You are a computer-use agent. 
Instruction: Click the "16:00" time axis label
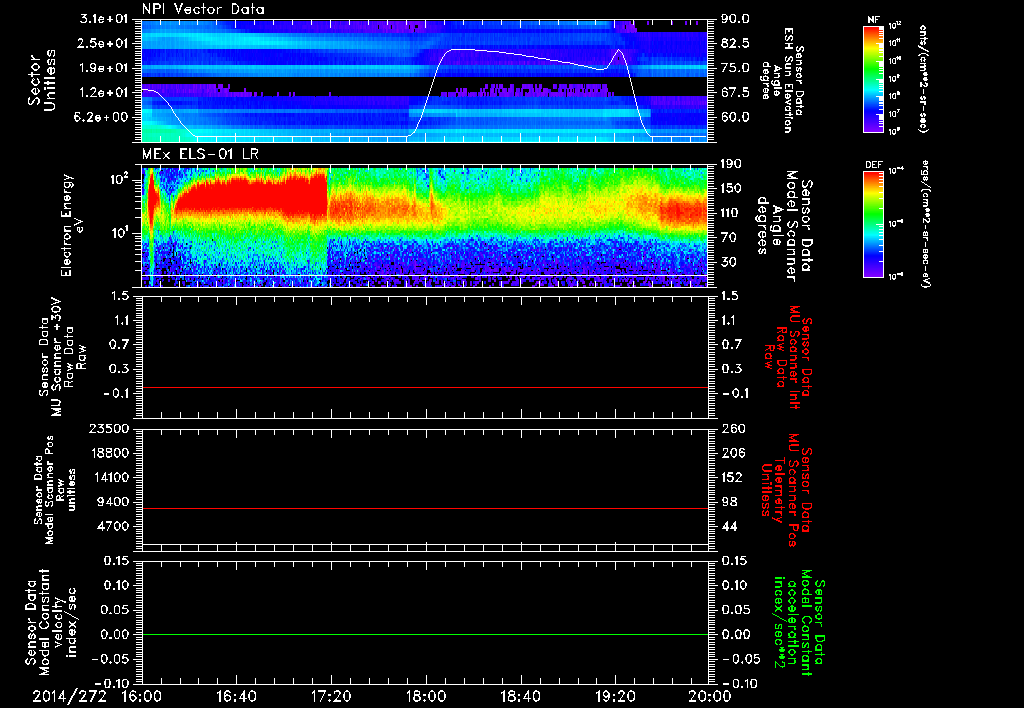point(142,696)
